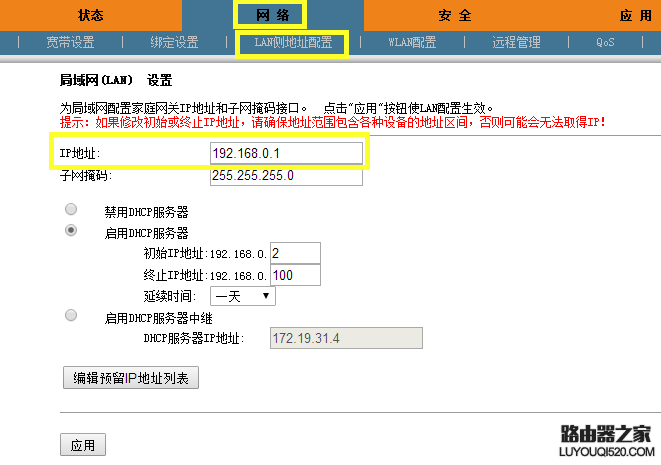Open the 状态 top tab
The image size is (661, 465).
pos(91,15)
